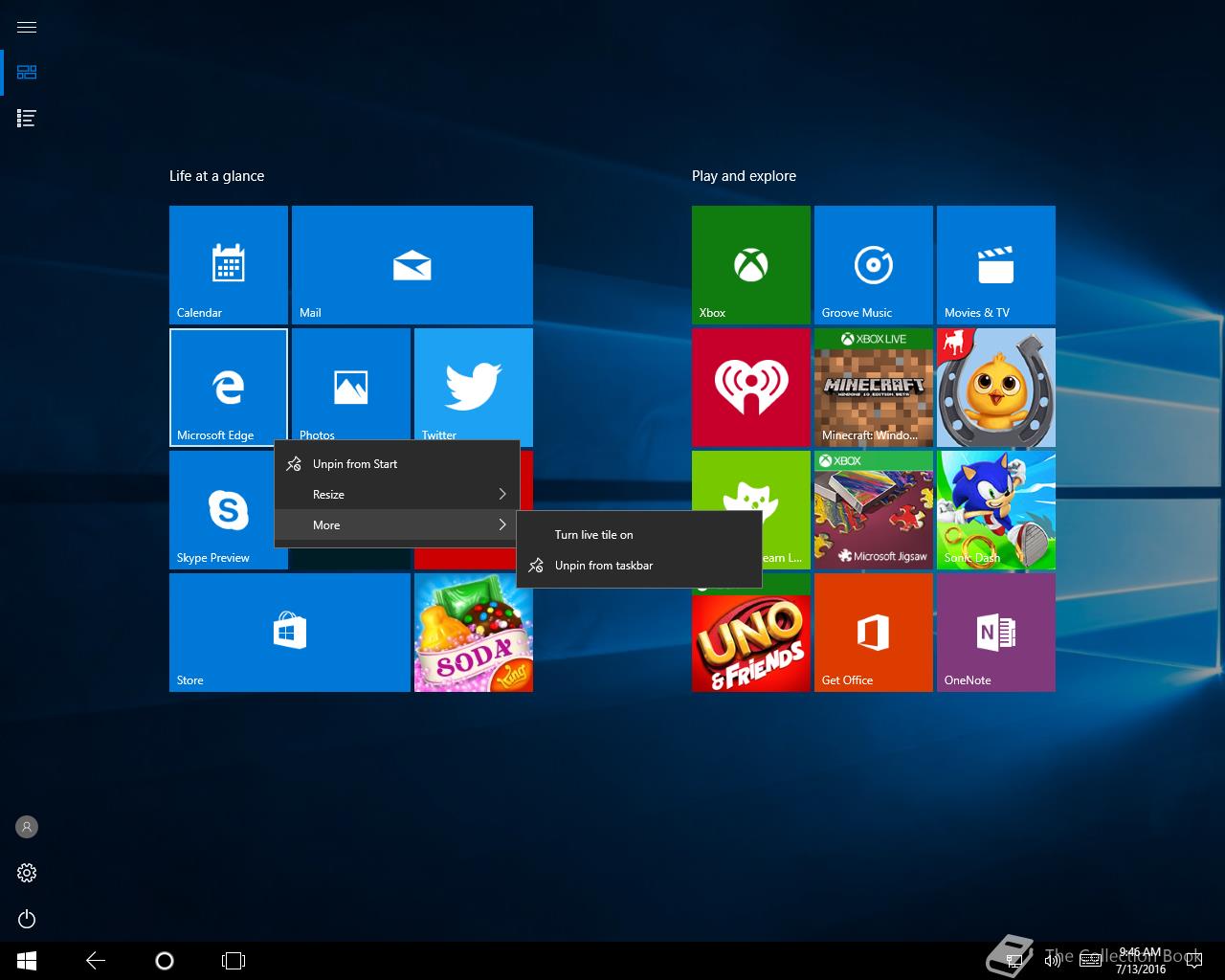The width and height of the screenshot is (1225, 980).
Task: Select More in context menu
Action: pos(397,525)
